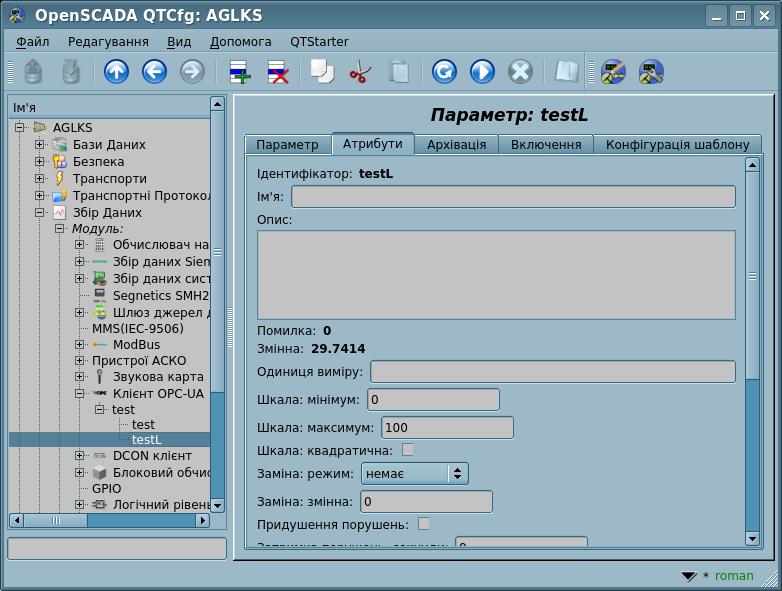This screenshot has height=591, width=782.
Task: Refresh the page with the reload icon
Action: coord(444,72)
